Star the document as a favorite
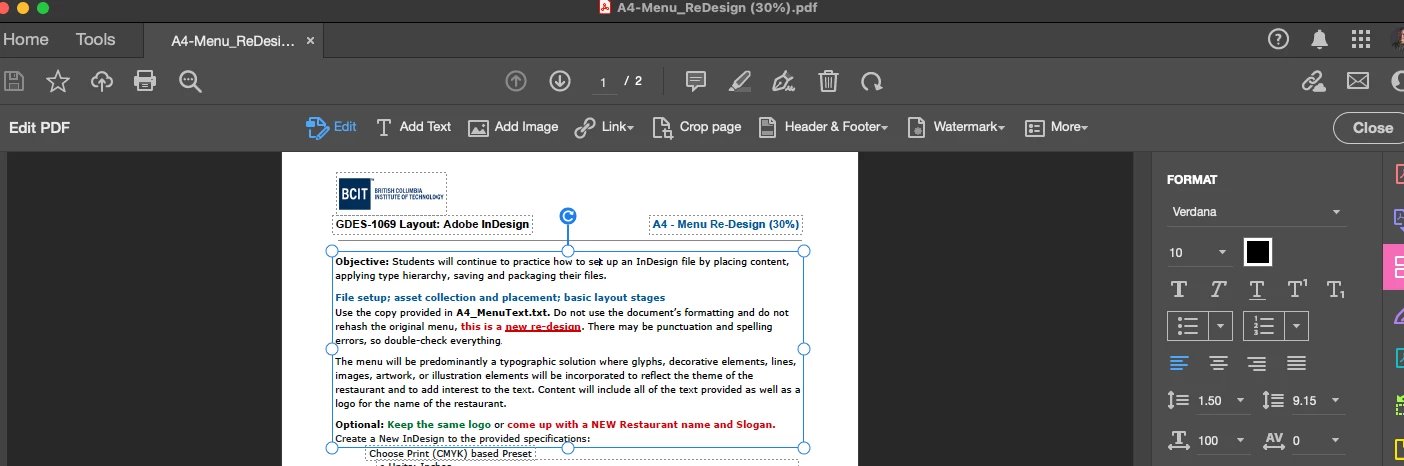Viewport: 1404px width, 466px height. point(58,81)
